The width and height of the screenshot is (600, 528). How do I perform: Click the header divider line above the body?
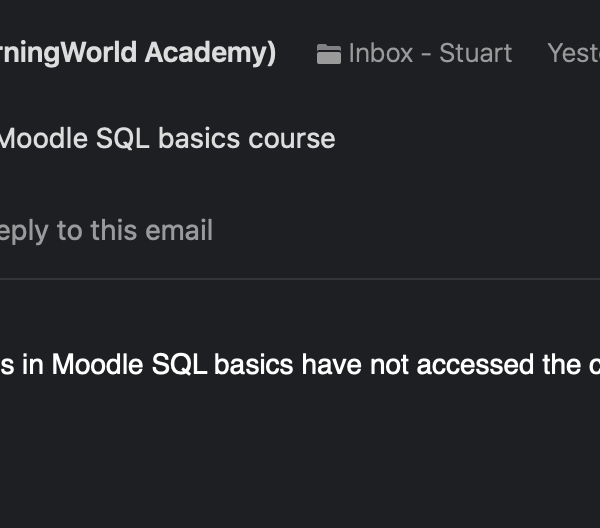tap(300, 279)
